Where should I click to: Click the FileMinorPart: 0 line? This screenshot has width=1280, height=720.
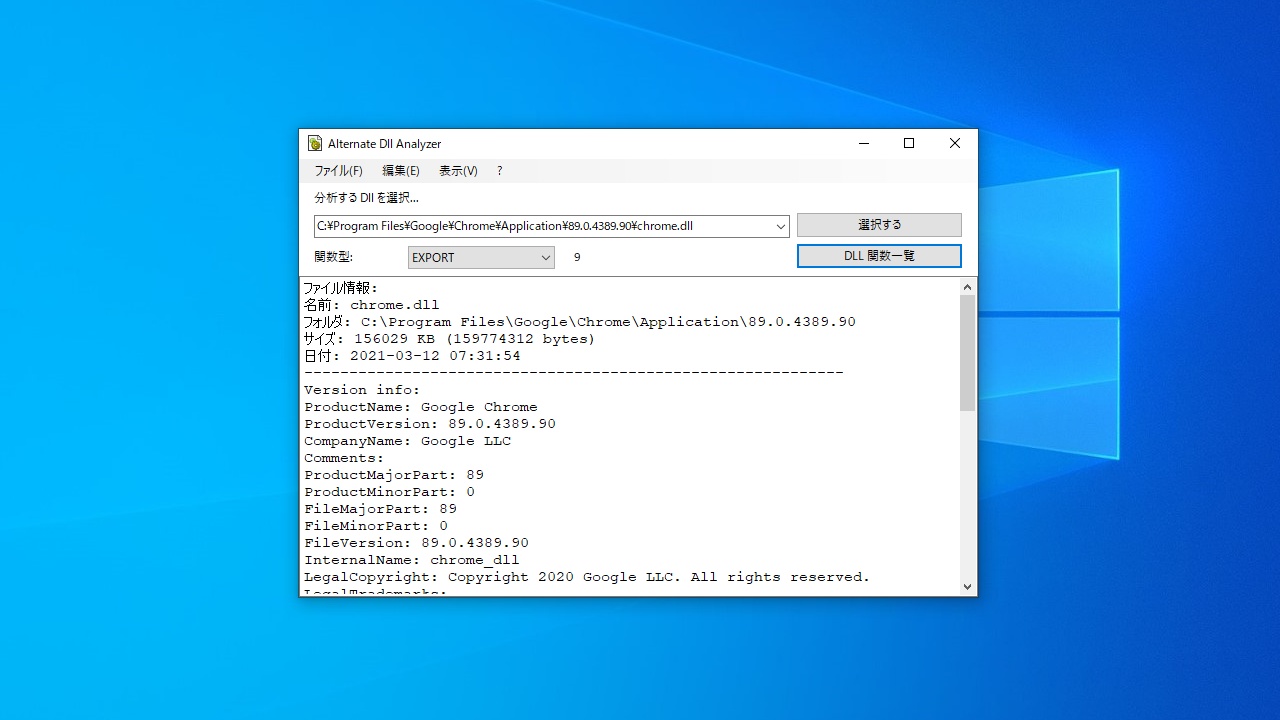(x=376, y=526)
